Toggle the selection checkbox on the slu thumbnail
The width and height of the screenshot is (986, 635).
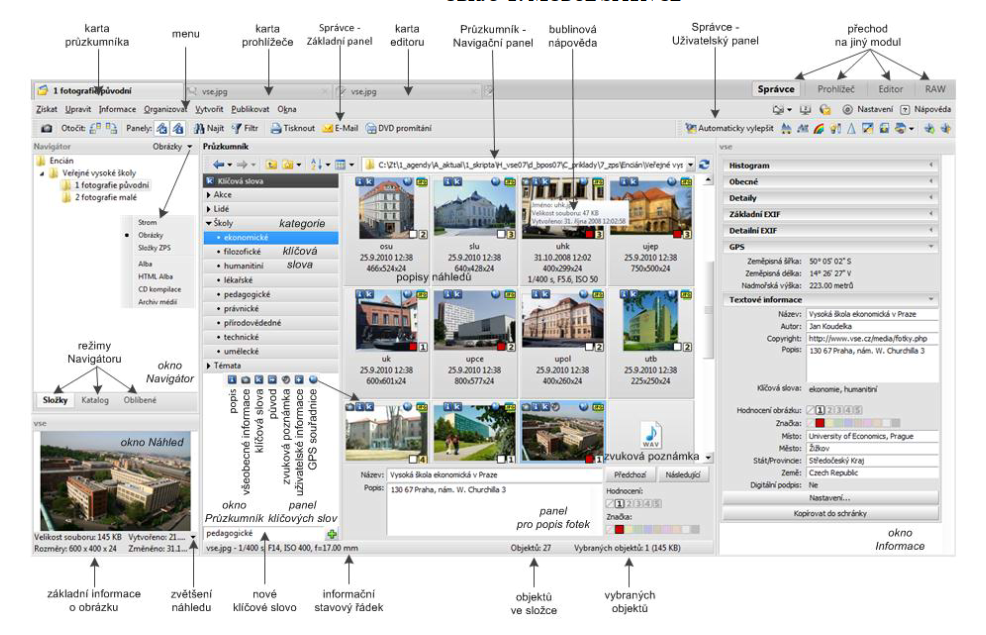tap(501, 235)
